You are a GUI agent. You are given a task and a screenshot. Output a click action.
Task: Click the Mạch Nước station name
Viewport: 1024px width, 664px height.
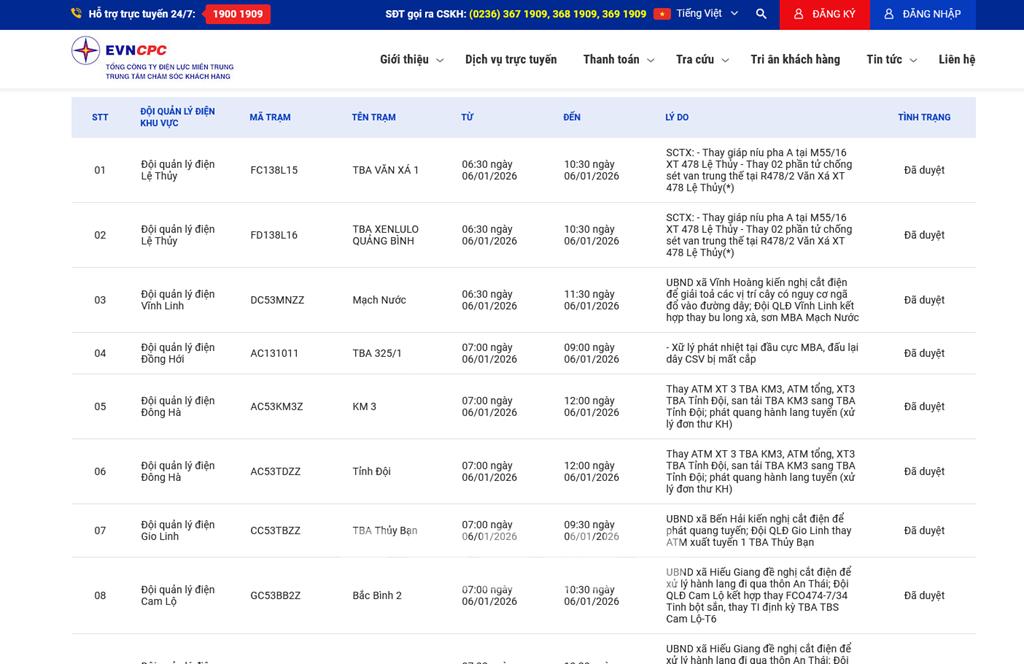379,300
